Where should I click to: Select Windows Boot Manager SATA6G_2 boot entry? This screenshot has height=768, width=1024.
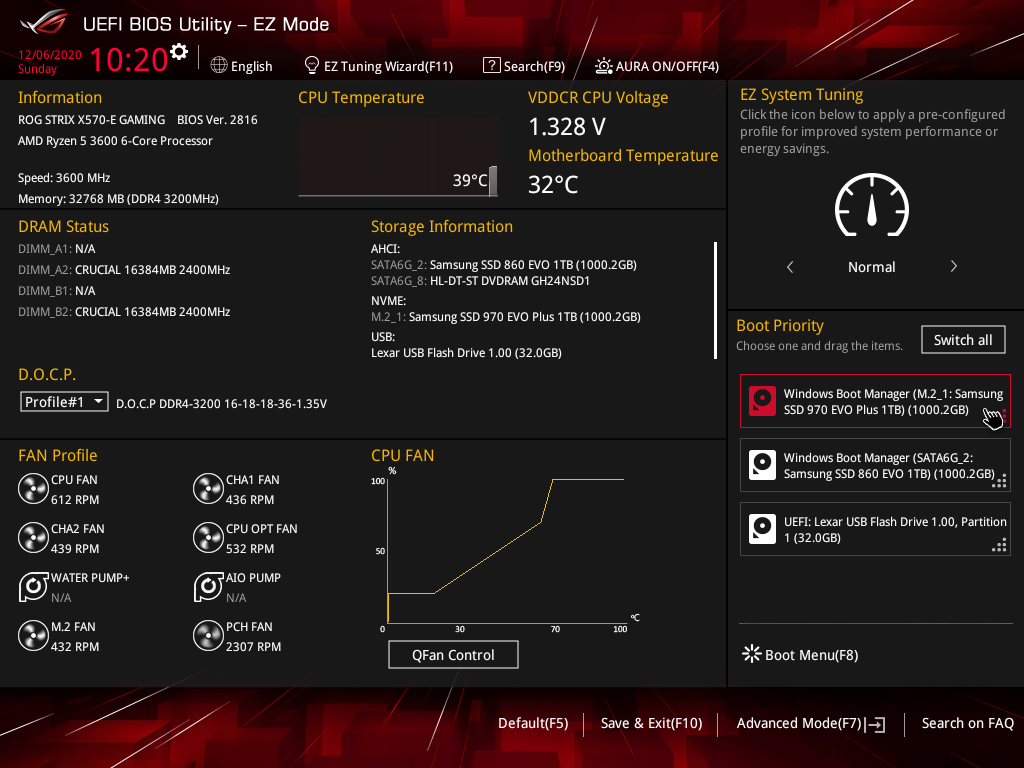[x=875, y=465]
